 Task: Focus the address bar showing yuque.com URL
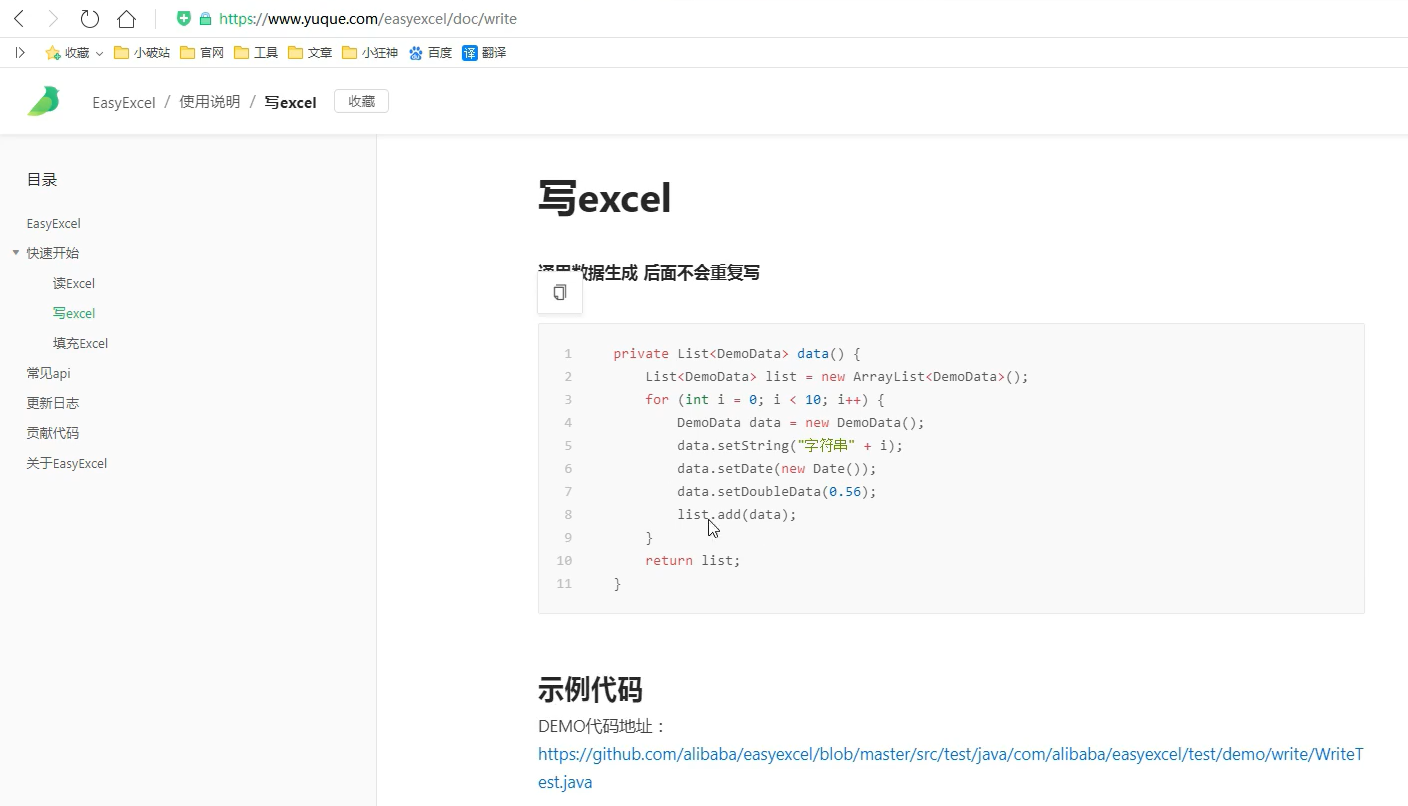pos(368,18)
